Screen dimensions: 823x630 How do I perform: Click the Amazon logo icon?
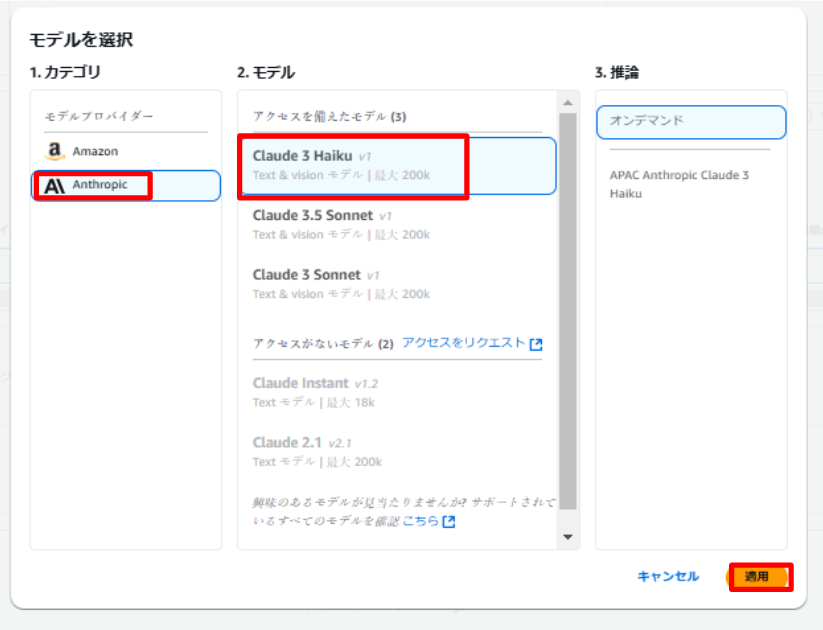click(x=54, y=151)
